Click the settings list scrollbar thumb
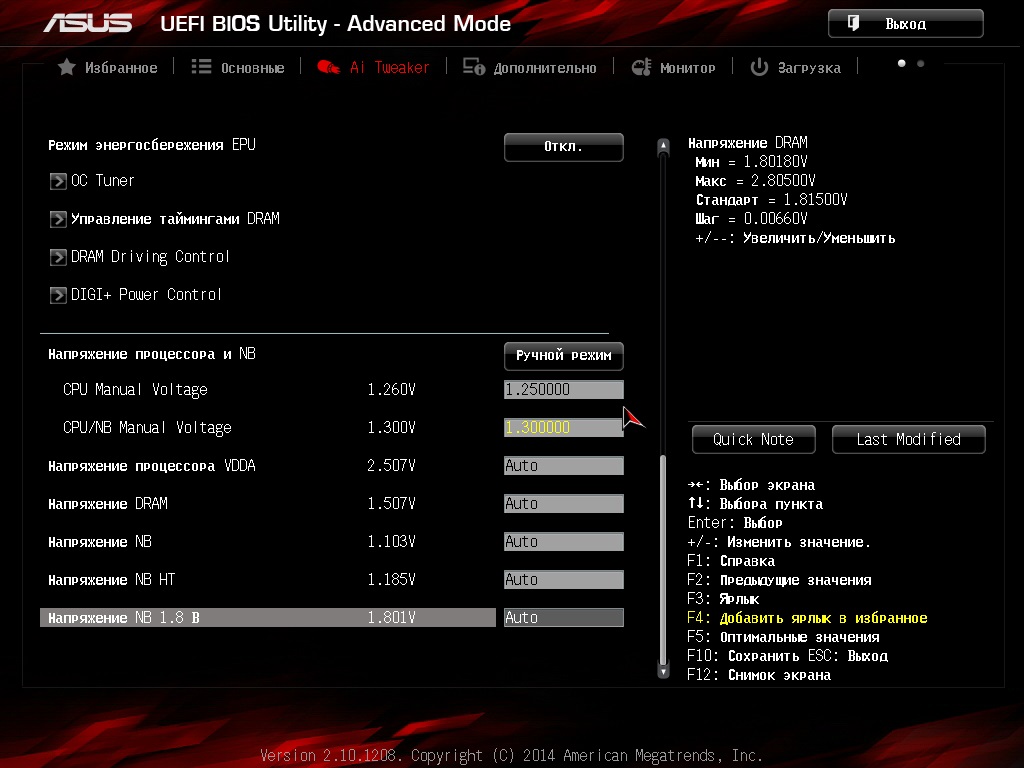The image size is (1024, 768). click(x=663, y=558)
